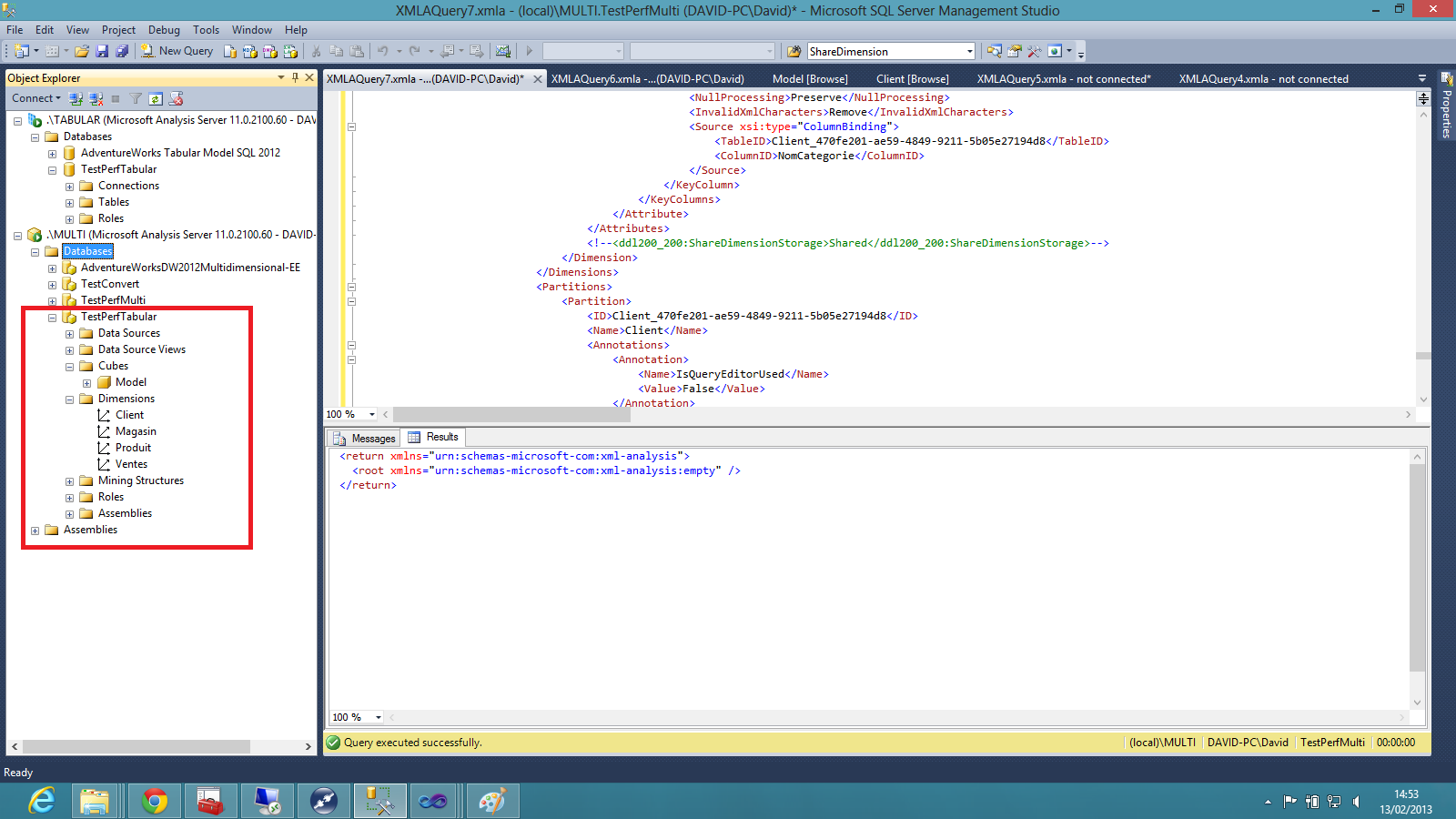1456x819 pixels.
Task: Collapse the Partitions XML outline node
Action: coord(351,287)
